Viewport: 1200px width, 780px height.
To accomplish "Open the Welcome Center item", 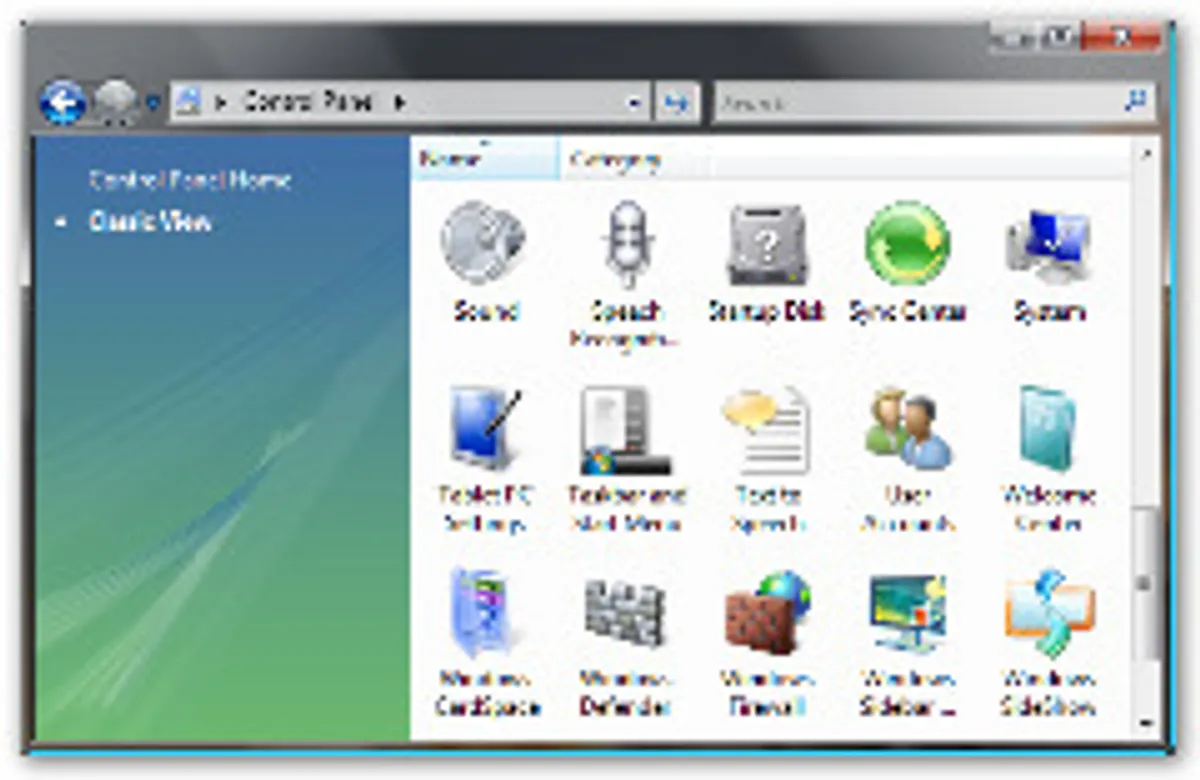I will click(x=1048, y=460).
